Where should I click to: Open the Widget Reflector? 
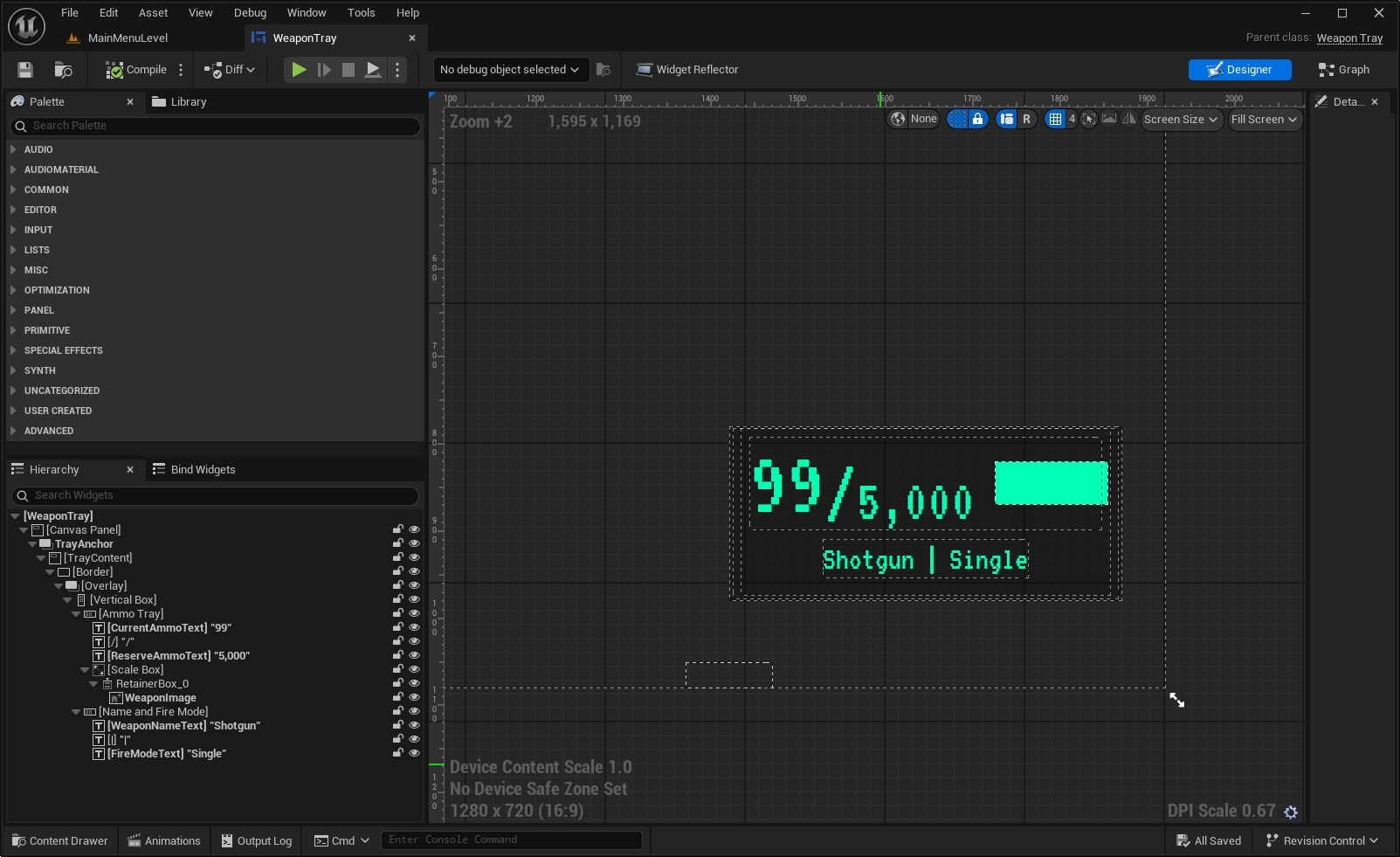[687, 70]
